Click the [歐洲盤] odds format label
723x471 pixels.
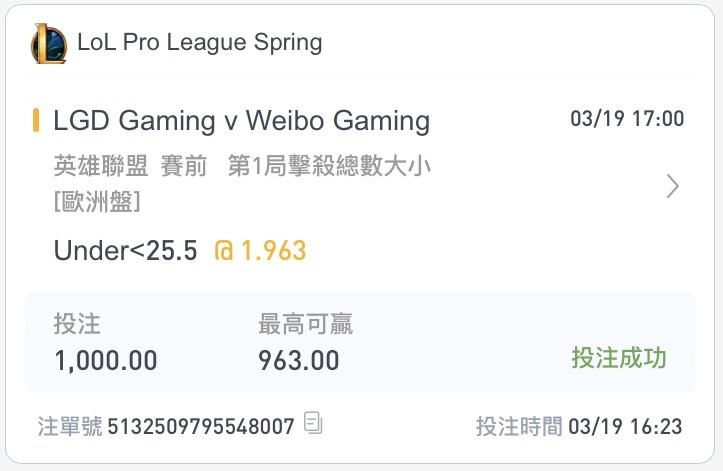pyautogui.click(x=97, y=202)
